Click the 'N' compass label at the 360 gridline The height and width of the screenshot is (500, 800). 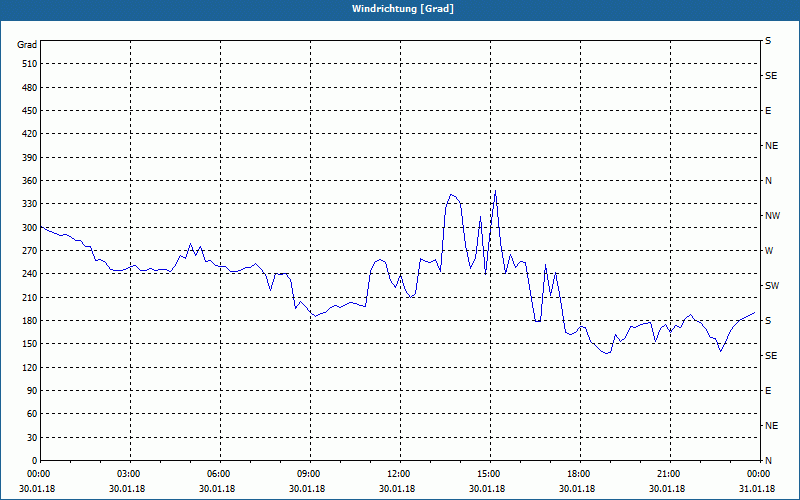768,181
